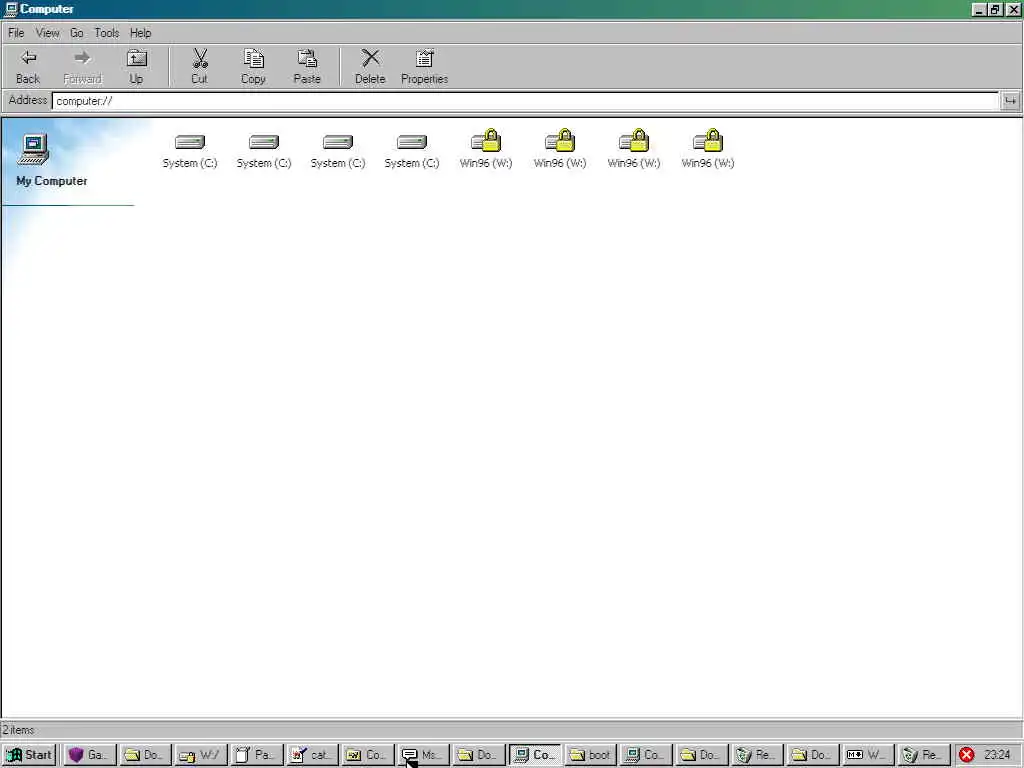Click the red X tray icon
Image resolution: width=1024 pixels, height=768 pixels.
point(967,755)
